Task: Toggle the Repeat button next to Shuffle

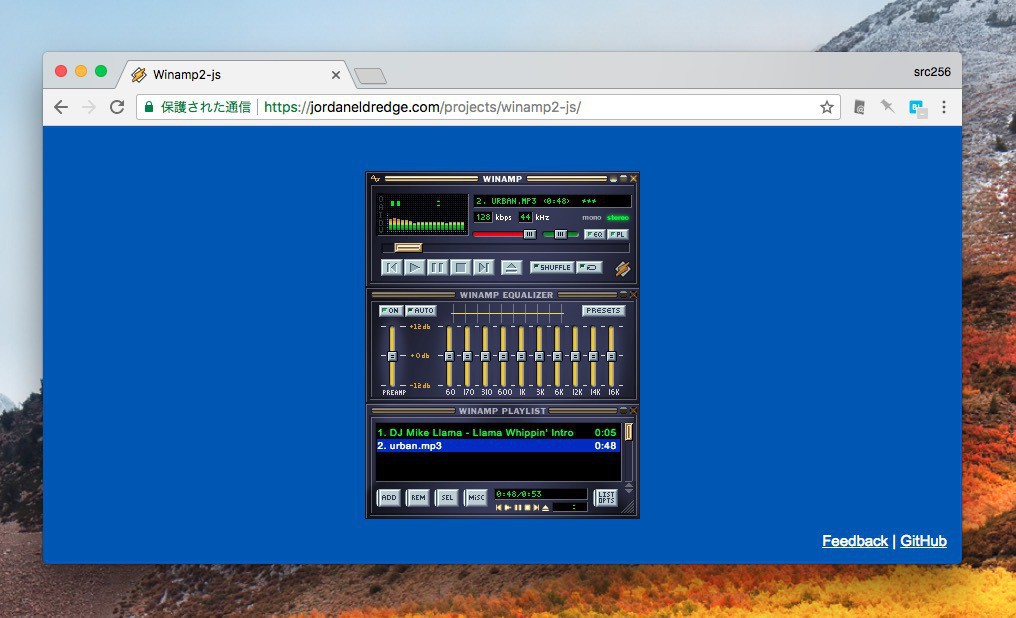Action: [x=590, y=267]
